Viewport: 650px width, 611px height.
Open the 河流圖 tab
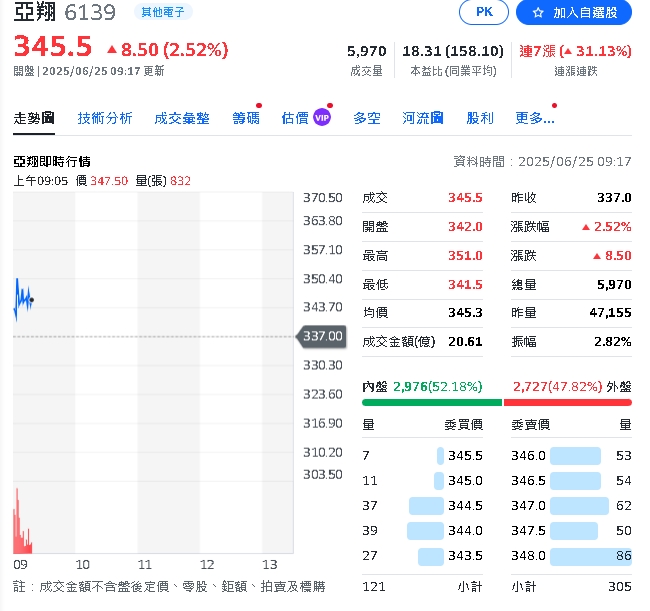(x=422, y=118)
